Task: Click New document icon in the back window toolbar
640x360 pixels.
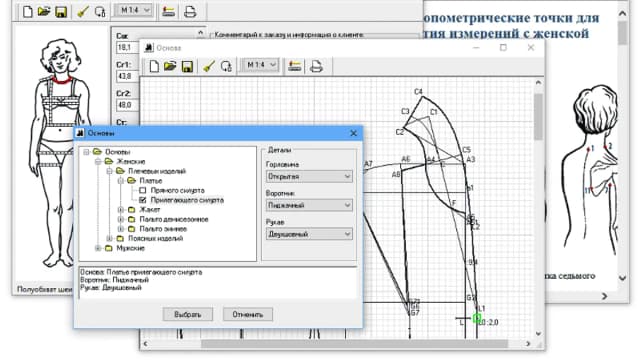Action: pyautogui.click(x=27, y=11)
